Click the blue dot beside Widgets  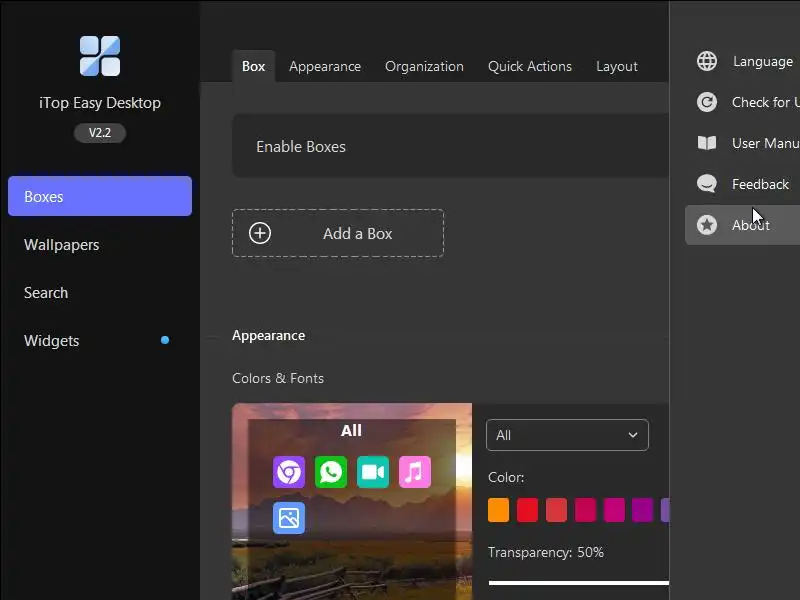click(x=165, y=340)
